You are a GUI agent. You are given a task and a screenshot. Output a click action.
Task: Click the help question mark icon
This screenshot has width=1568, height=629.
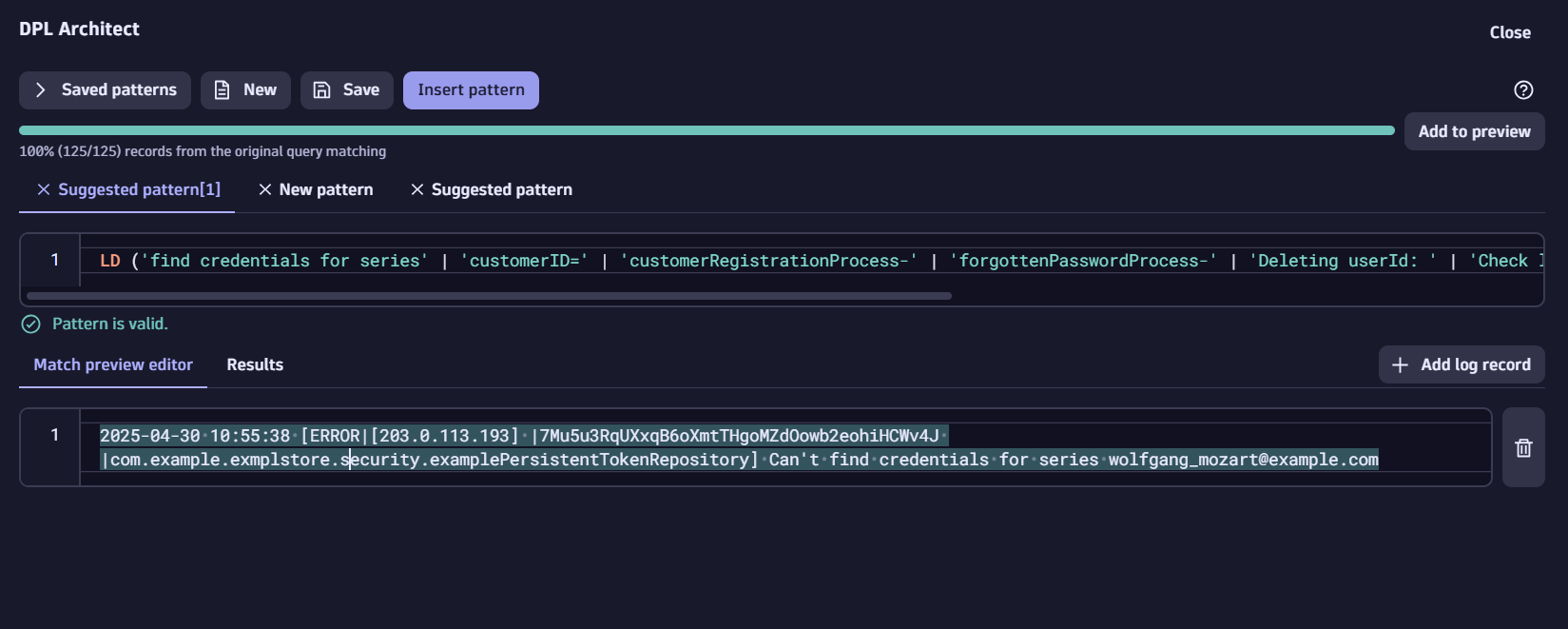click(x=1523, y=90)
